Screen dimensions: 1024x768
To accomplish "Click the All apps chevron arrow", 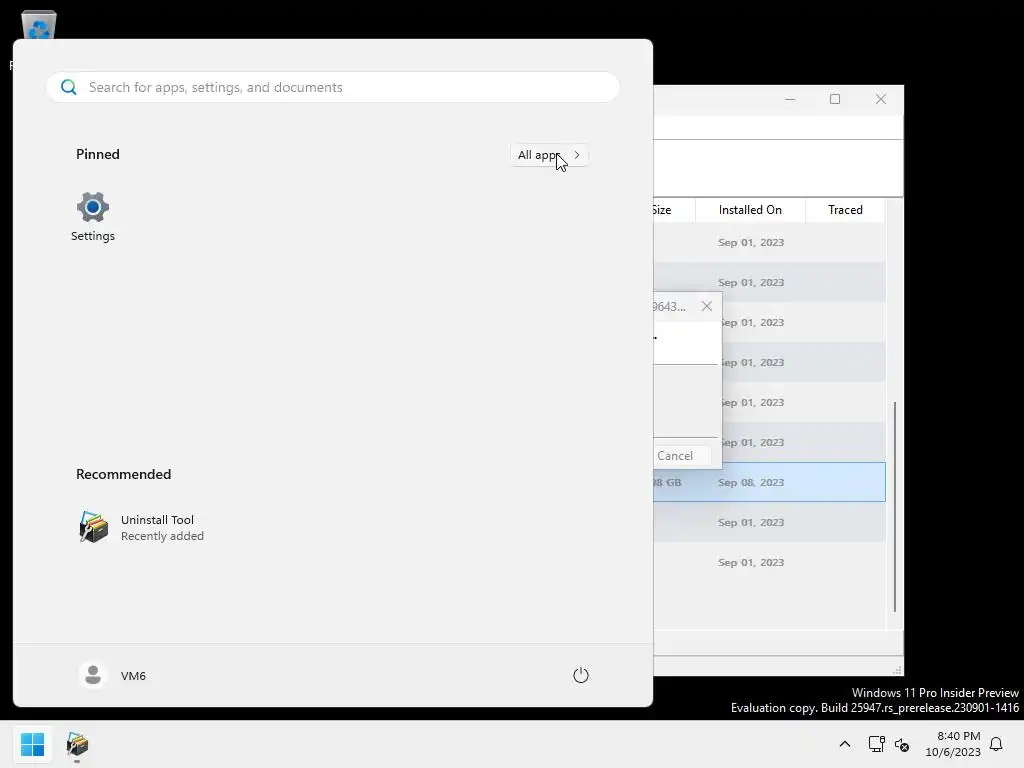I will tap(577, 155).
